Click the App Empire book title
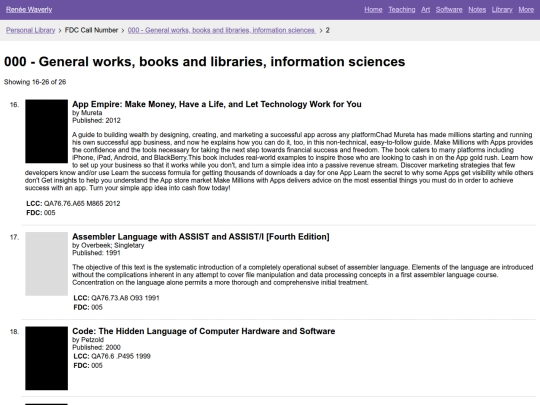The width and height of the screenshot is (540, 405). 217,104
